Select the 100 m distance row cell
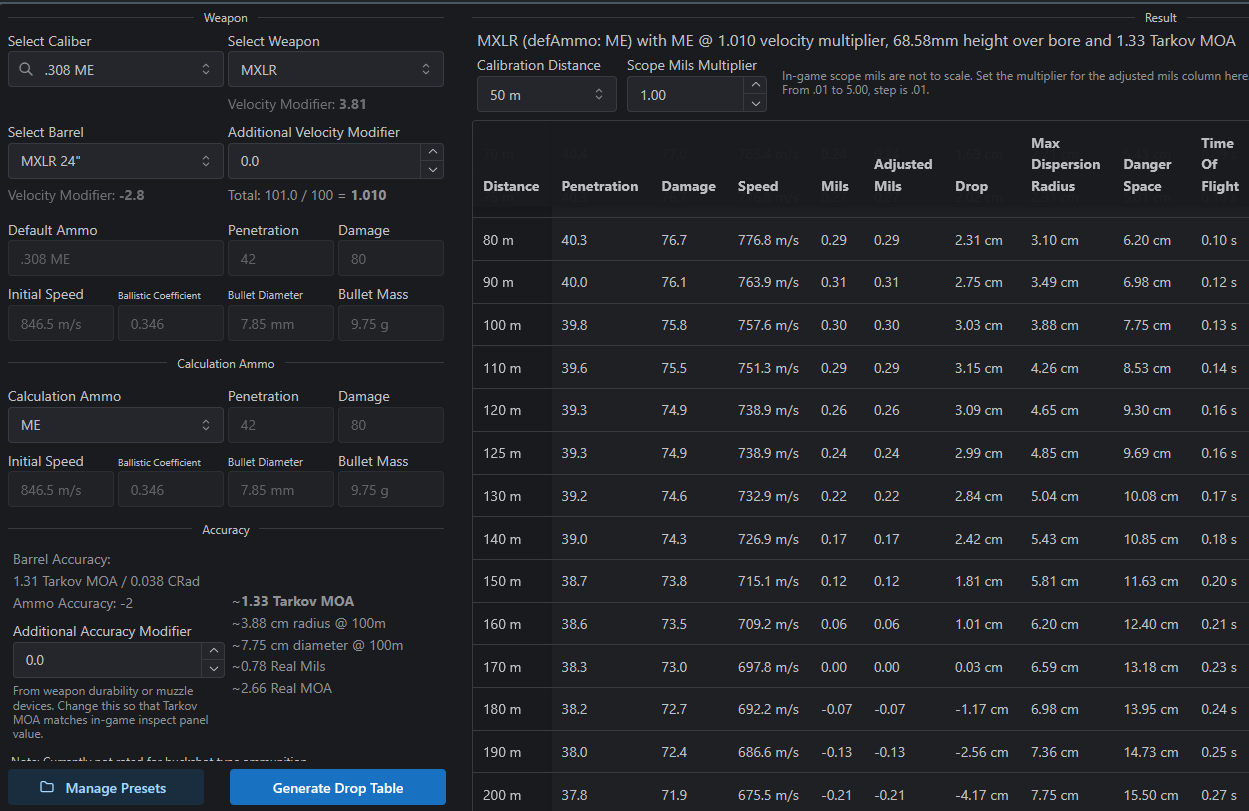 pyautogui.click(x=512, y=325)
